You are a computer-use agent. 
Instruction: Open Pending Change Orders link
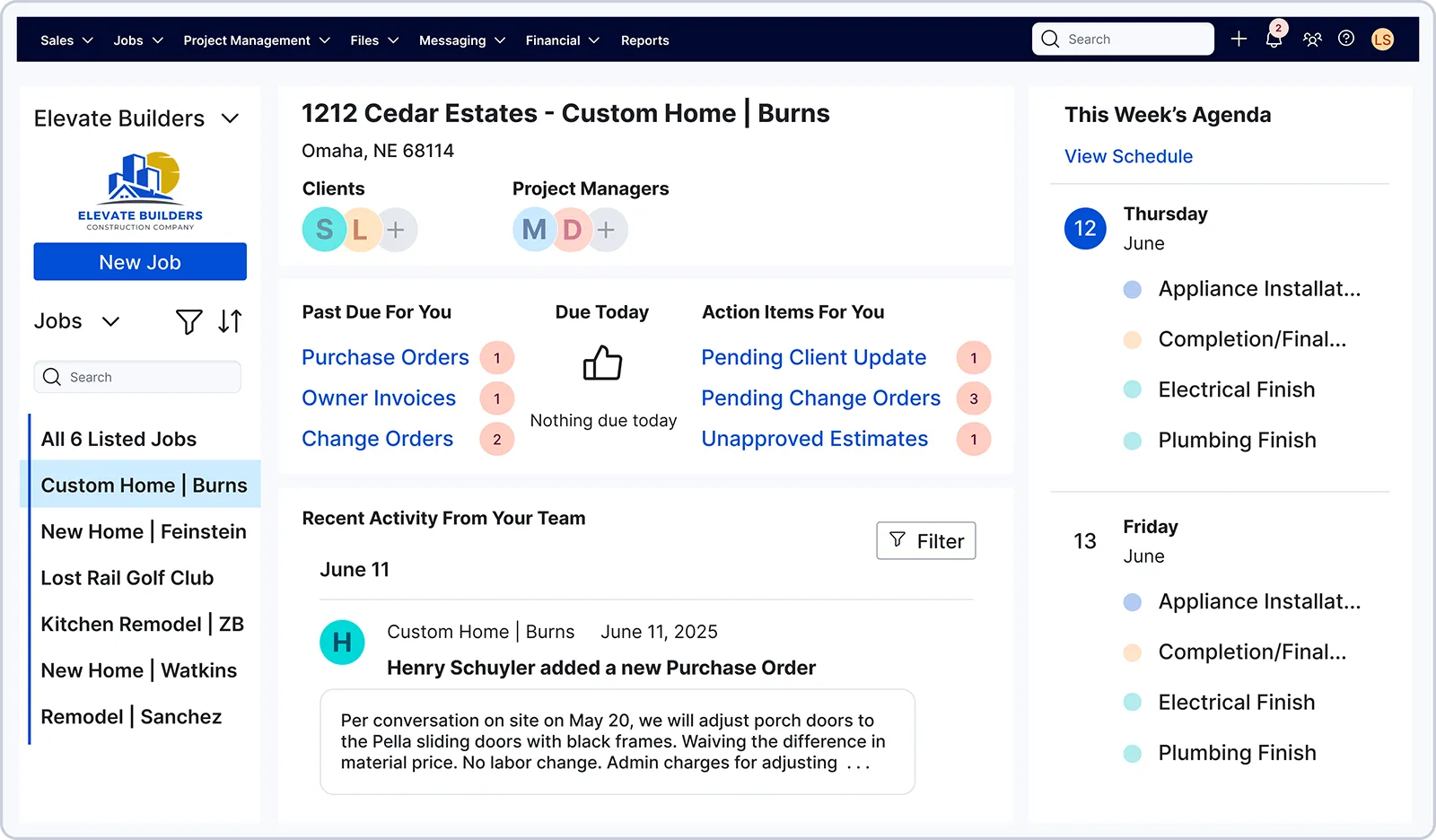tap(820, 398)
